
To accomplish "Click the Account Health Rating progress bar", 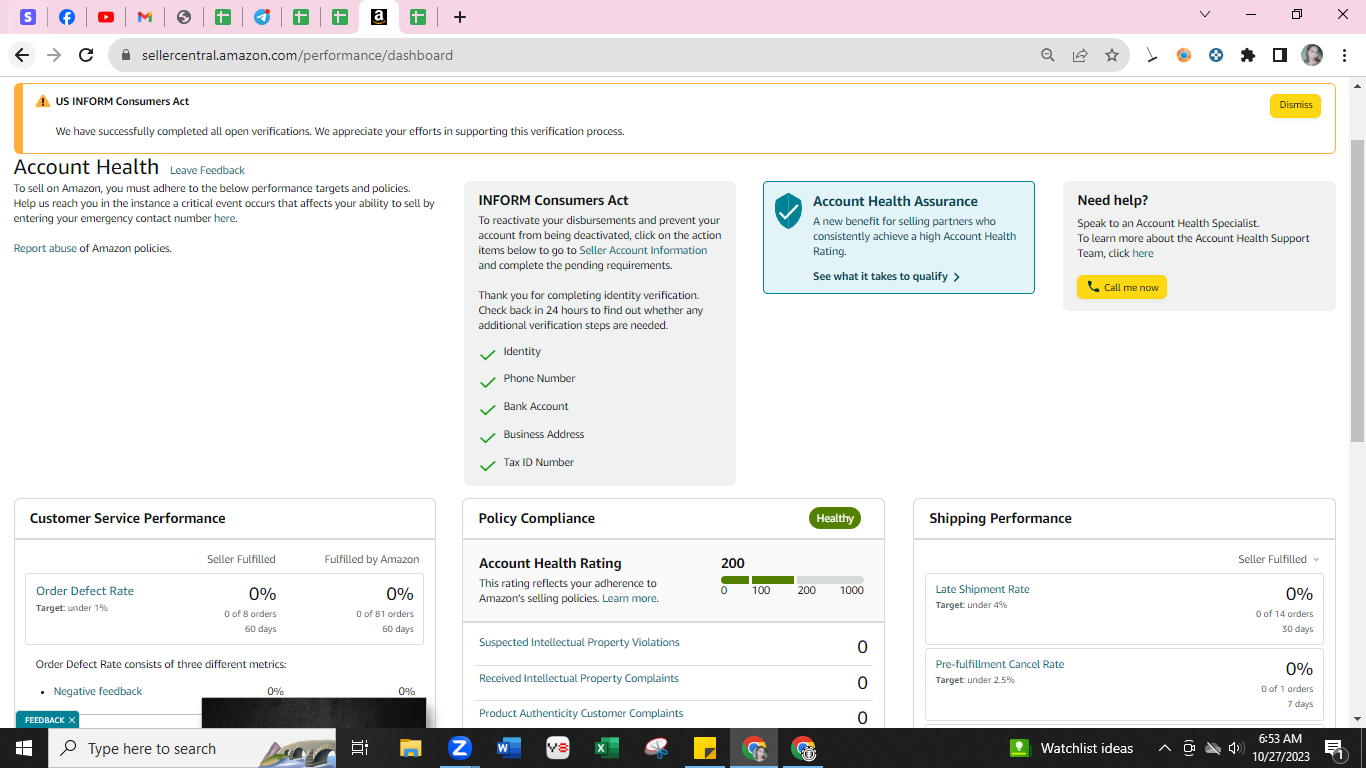I will 792,580.
